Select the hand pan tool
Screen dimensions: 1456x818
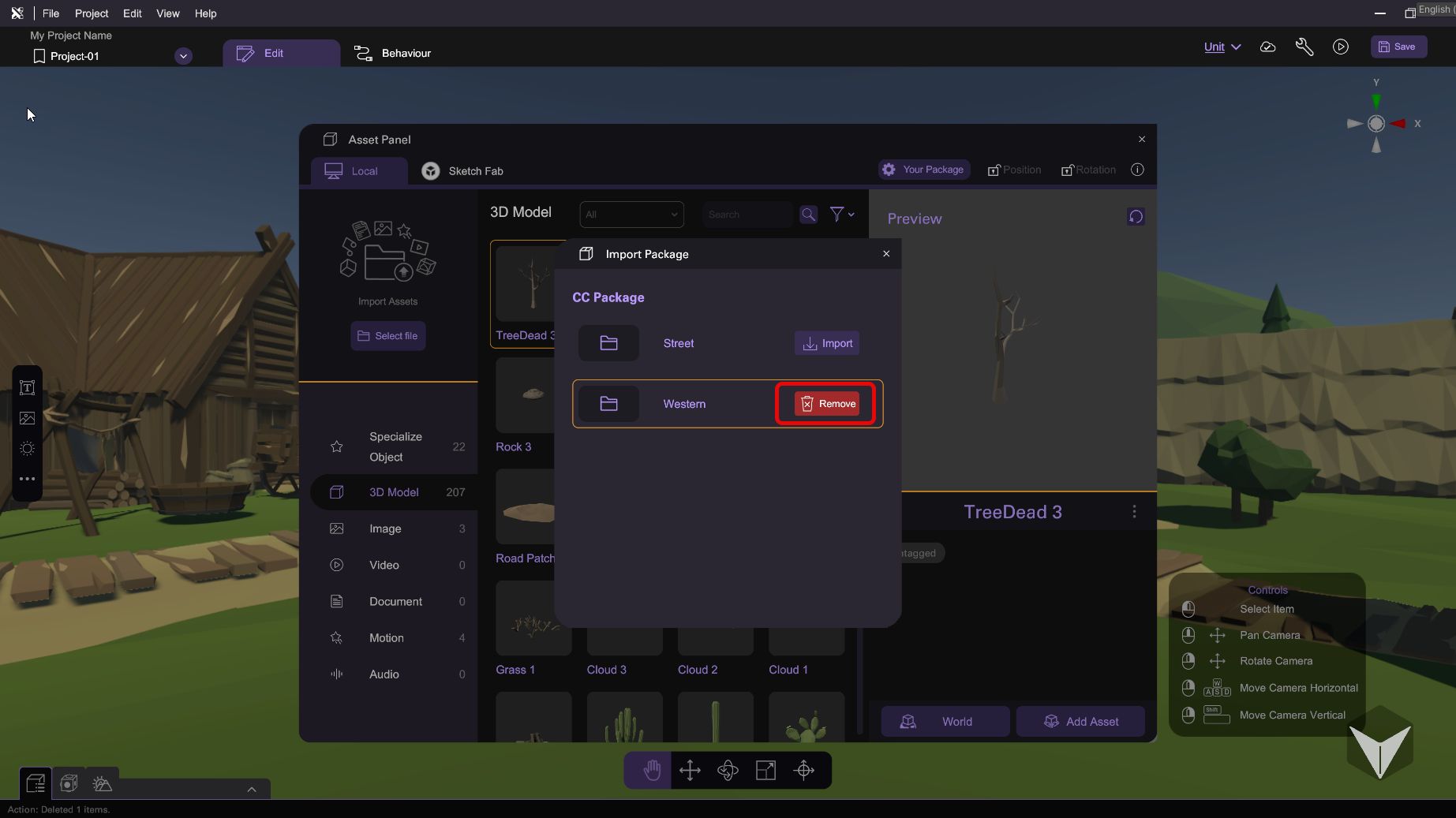pos(651,770)
